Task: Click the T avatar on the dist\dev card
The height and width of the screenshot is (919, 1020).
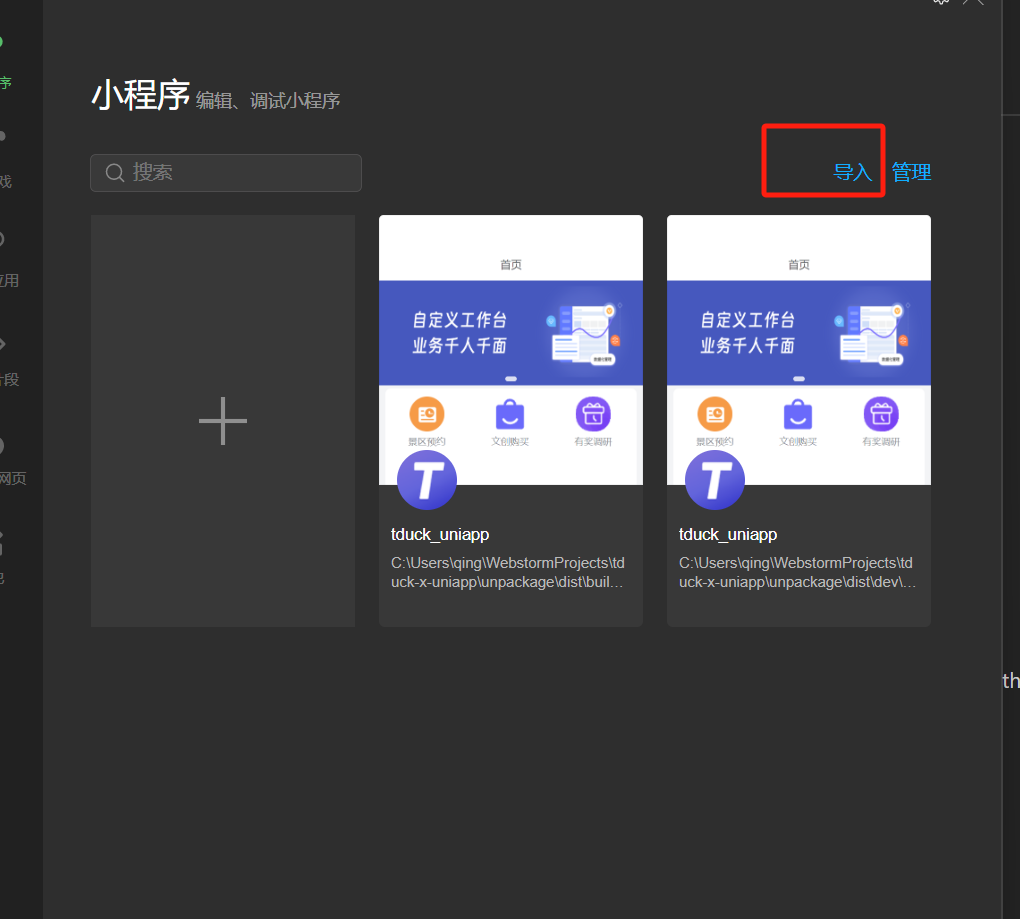Action: (715, 481)
